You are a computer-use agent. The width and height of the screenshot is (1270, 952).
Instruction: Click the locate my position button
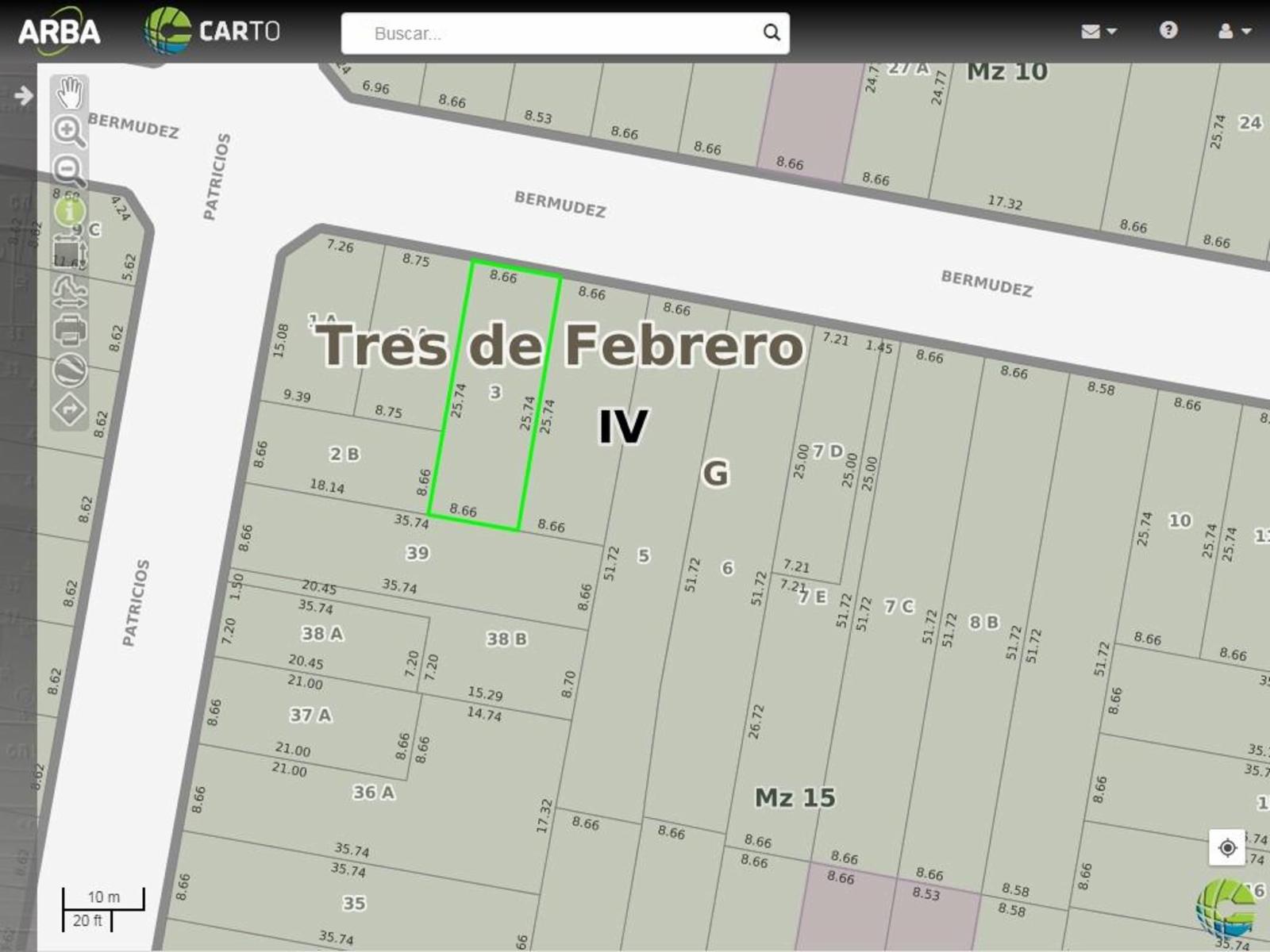click(x=1227, y=847)
